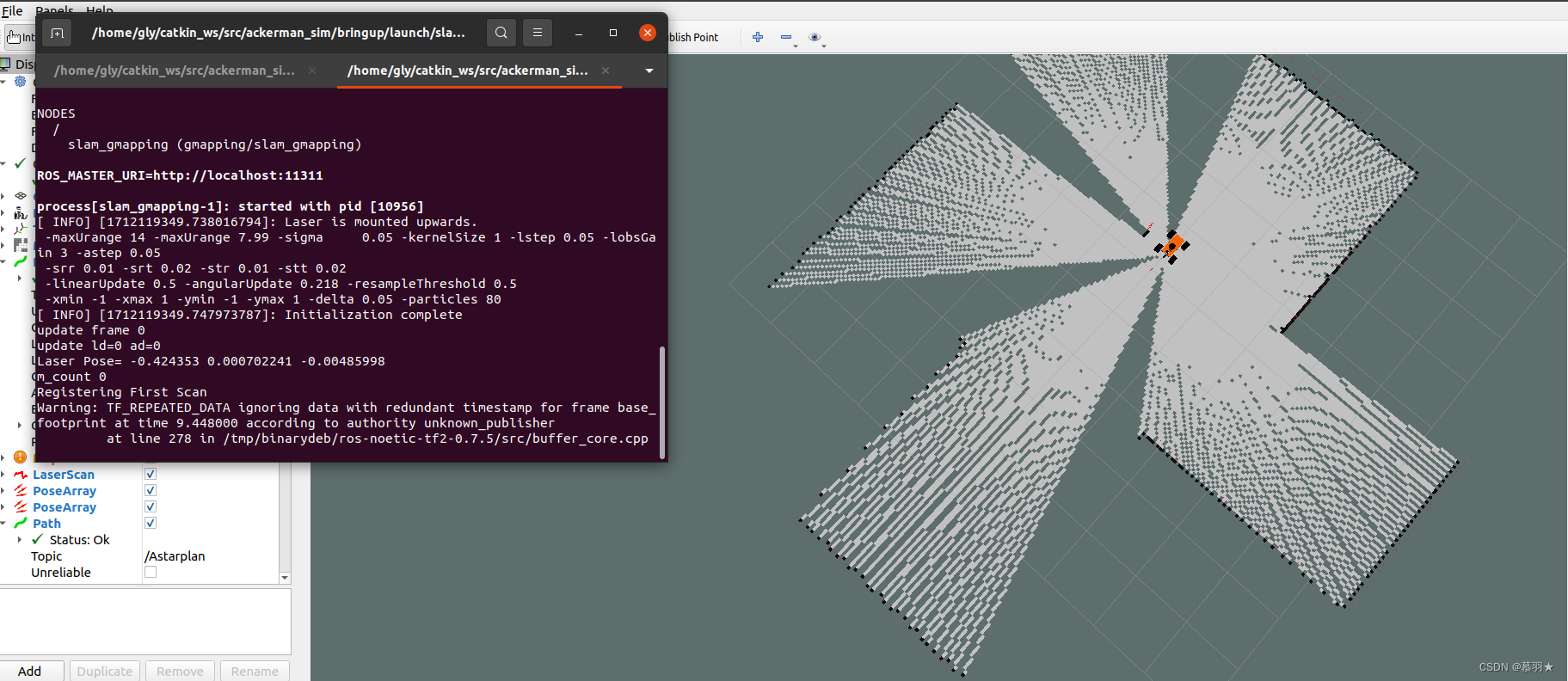The width and height of the screenshot is (1568, 681).
Task: Toggle the Path display checkbox
Action: tap(151, 523)
